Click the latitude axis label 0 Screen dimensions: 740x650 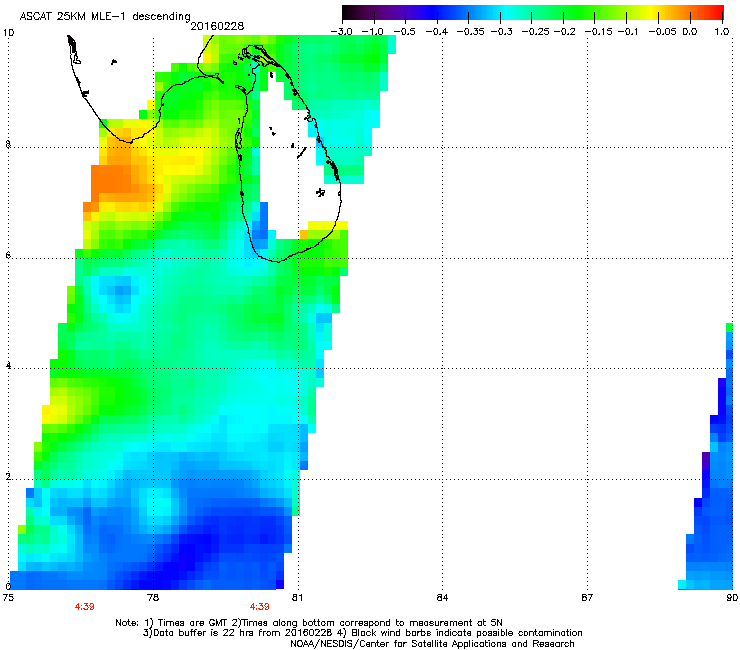pyautogui.click(x=8, y=586)
